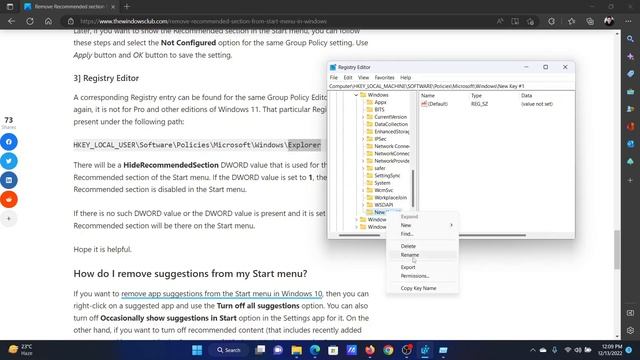This screenshot has width=640, height=360.
Task: Collapse the Windows key in the registry tree
Action: point(356,95)
